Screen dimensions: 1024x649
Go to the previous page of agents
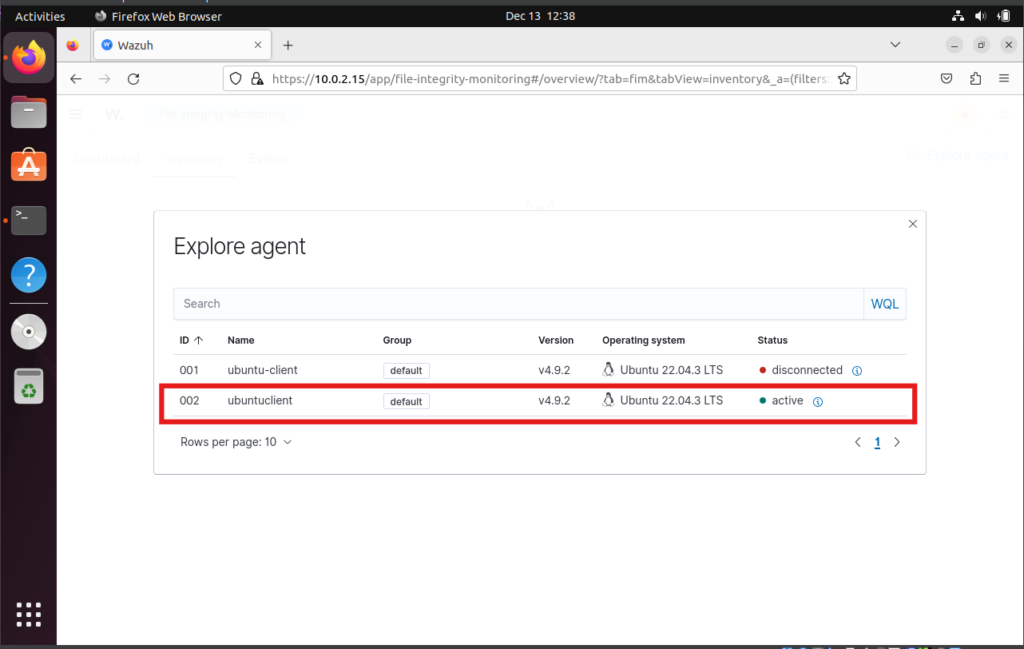(857, 443)
